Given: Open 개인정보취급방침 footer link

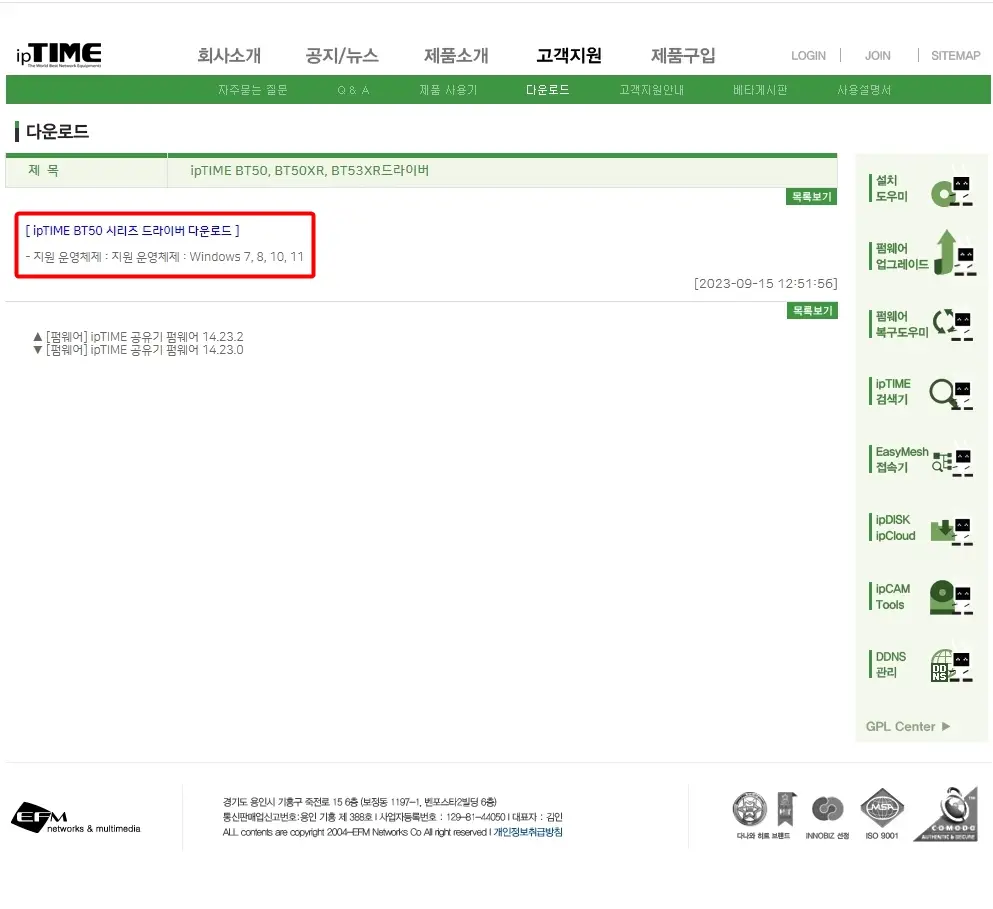Looking at the screenshot, I should coord(528,832).
